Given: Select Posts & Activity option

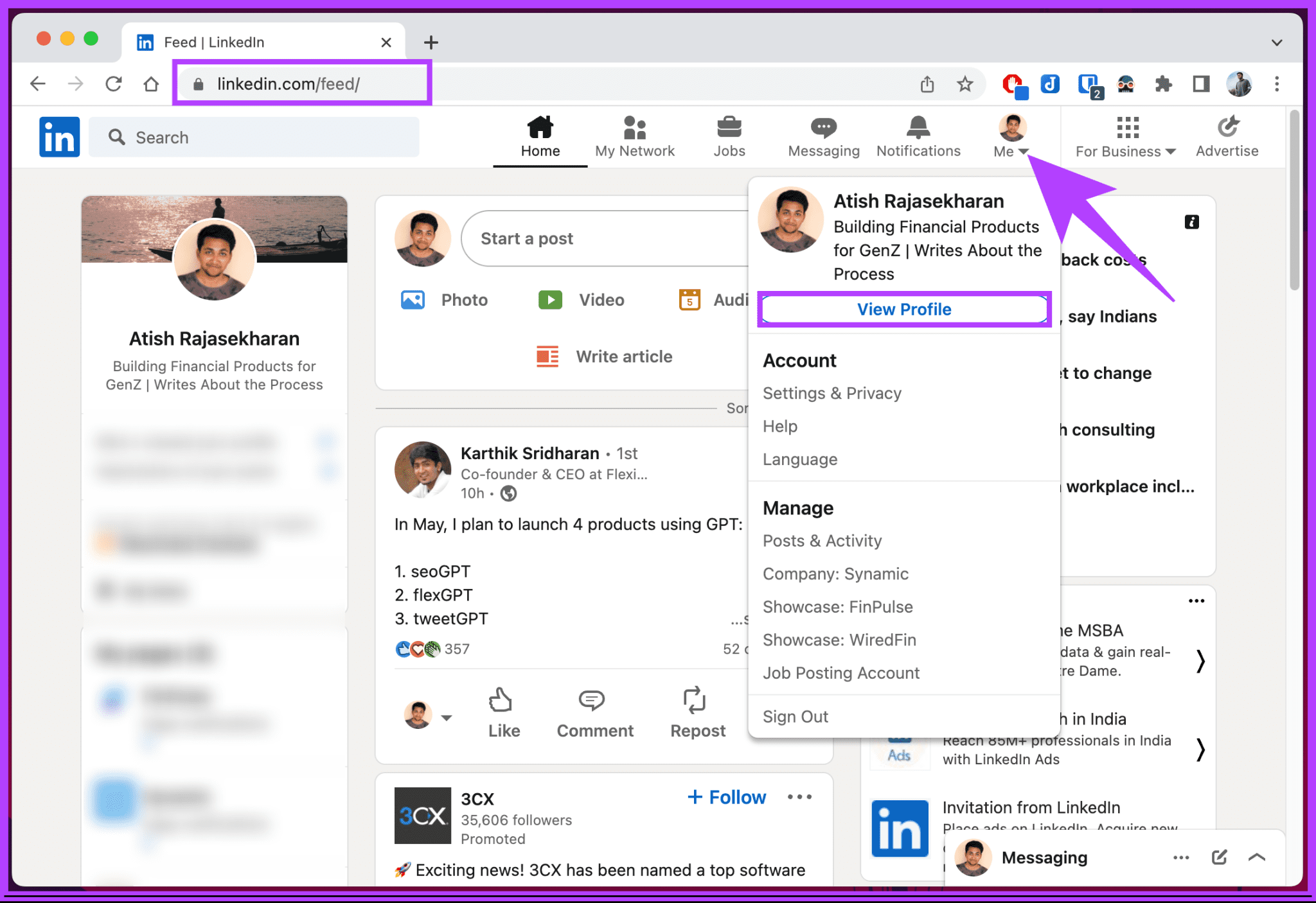Looking at the screenshot, I should pos(822,540).
